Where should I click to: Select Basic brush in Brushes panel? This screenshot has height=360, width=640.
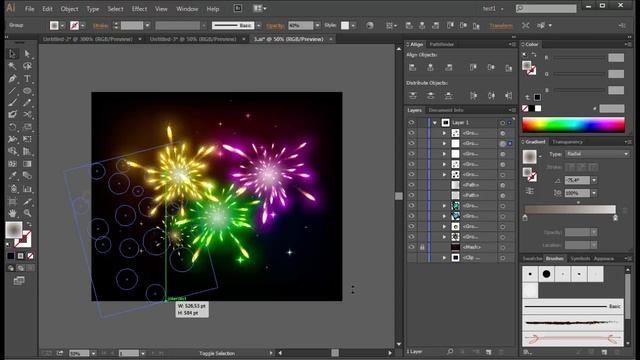572,306
